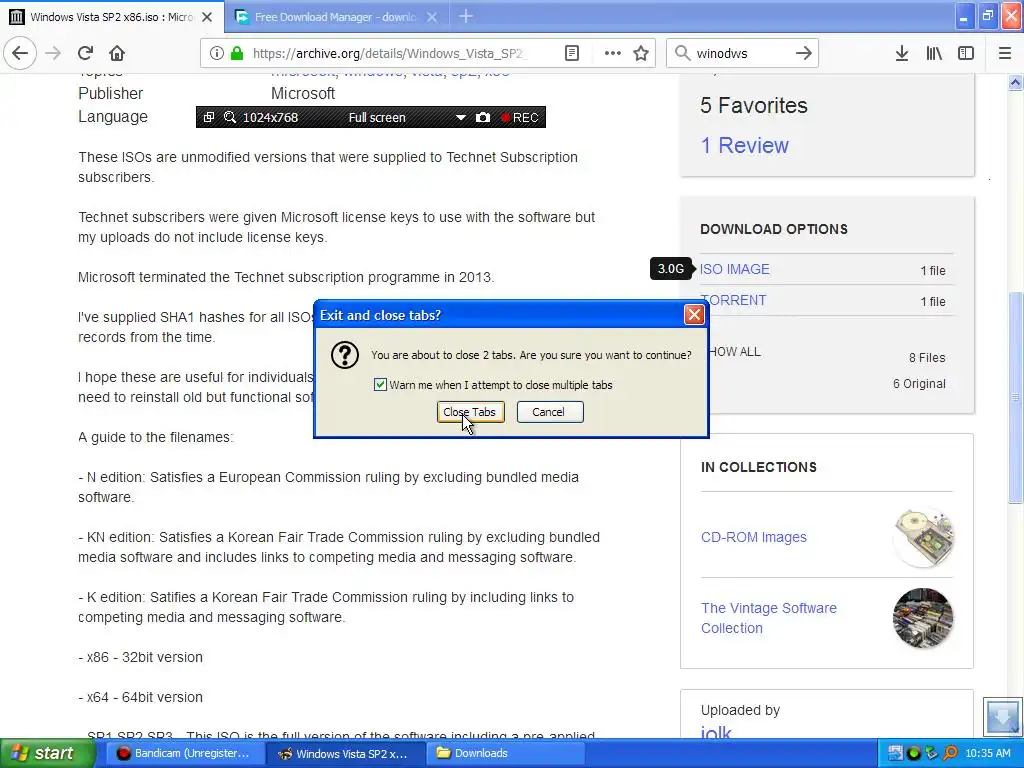The image size is (1024, 768).
Task: Open the Library bookmarks and history icon
Action: (934, 54)
